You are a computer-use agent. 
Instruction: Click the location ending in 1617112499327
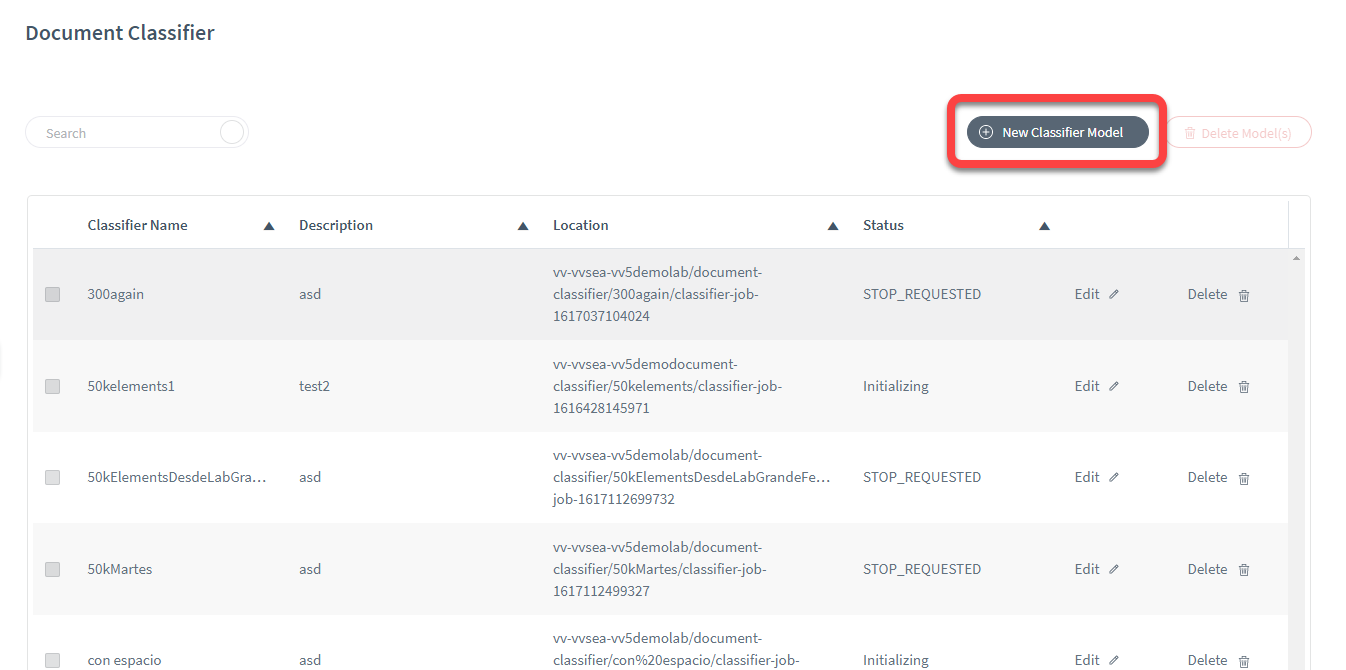(660, 569)
